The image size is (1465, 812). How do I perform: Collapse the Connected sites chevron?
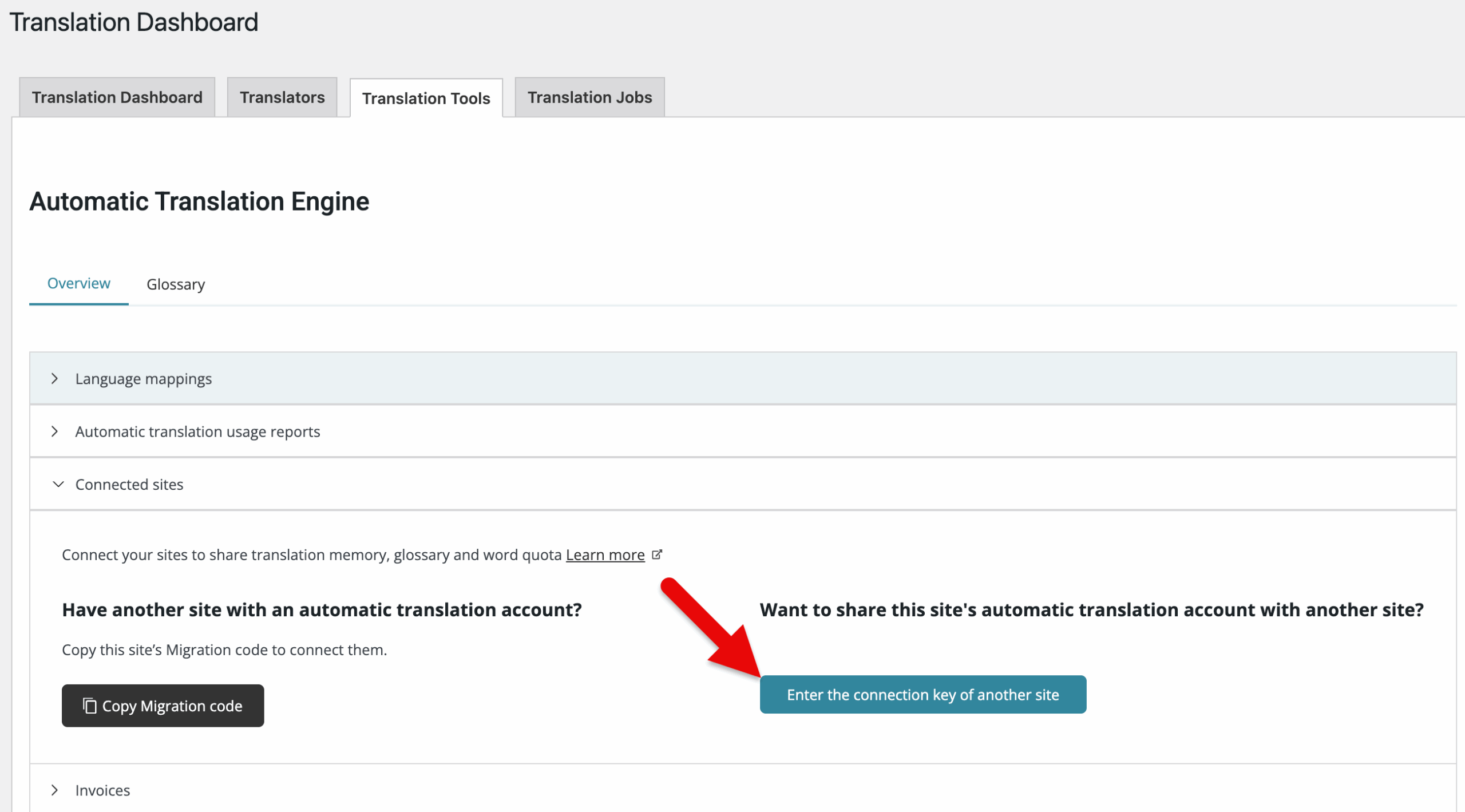58,484
